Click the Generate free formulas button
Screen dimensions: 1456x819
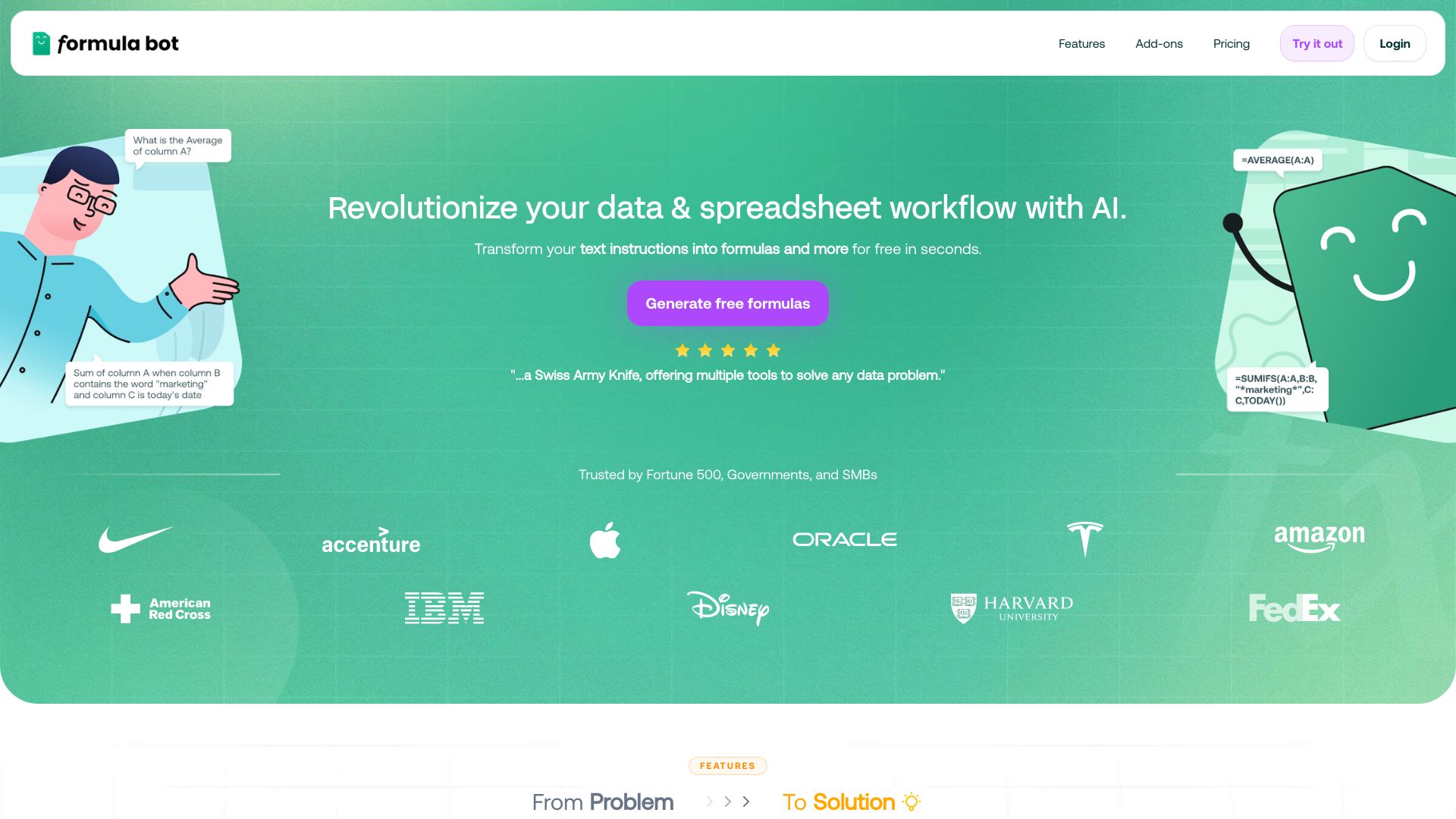tap(728, 303)
